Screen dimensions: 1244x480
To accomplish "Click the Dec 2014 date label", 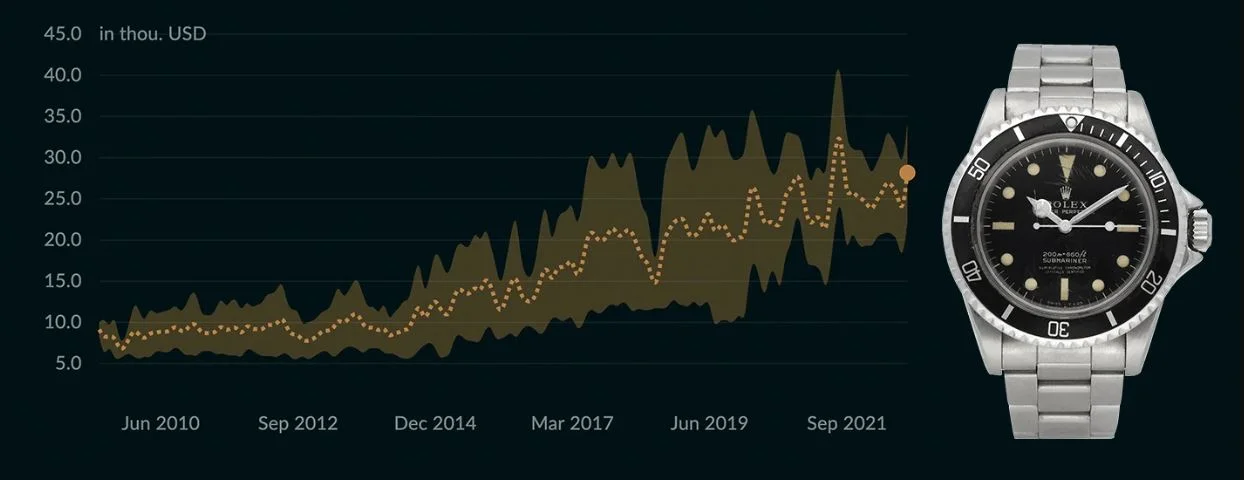I will click(x=435, y=423).
